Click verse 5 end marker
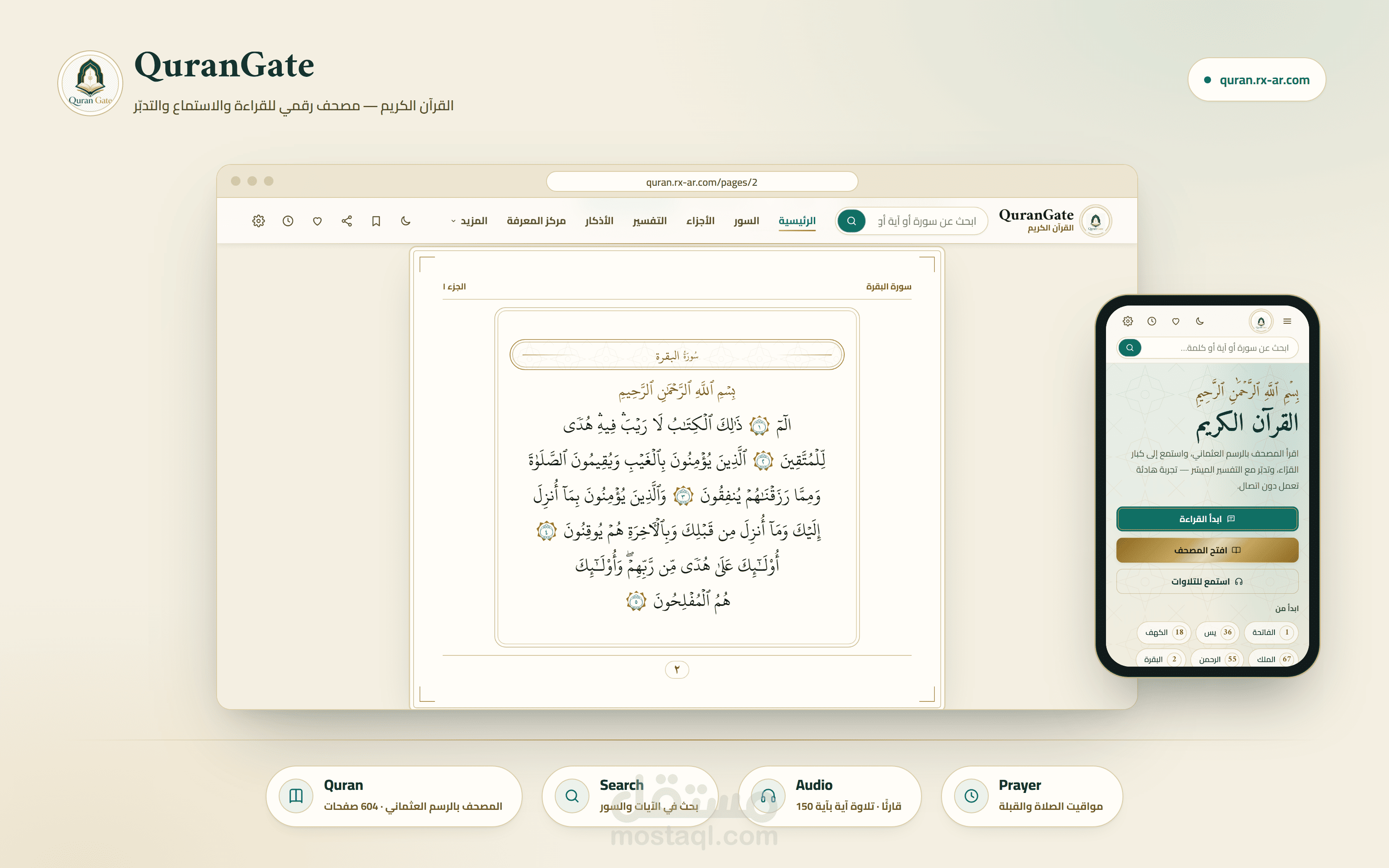The width and height of the screenshot is (1389, 868). (x=635, y=602)
